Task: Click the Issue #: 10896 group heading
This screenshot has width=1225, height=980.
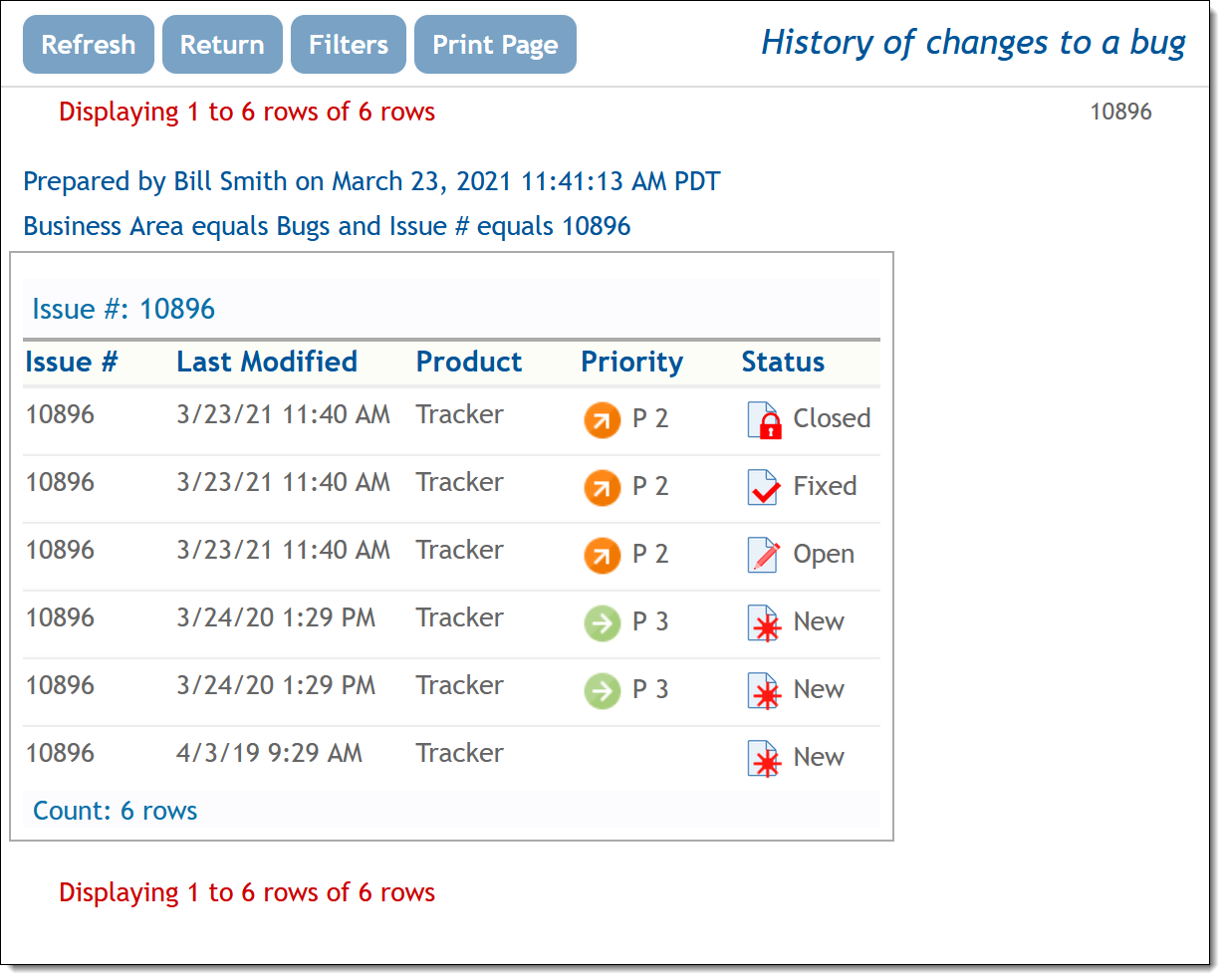Action: click(x=123, y=310)
